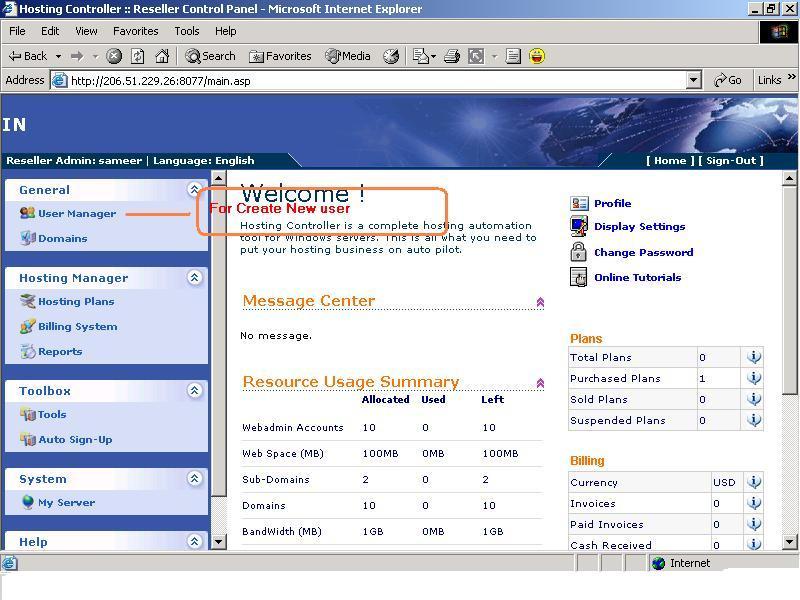Click the Back arrow button

[x=28, y=56]
